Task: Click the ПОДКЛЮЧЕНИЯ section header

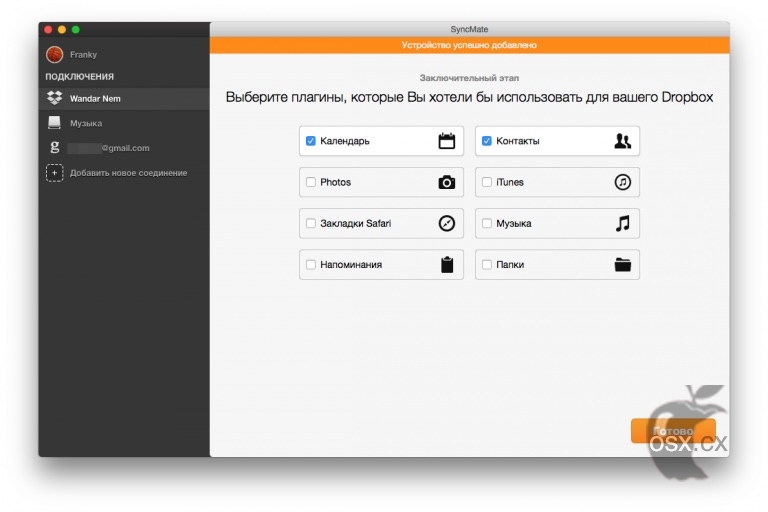Action: (x=79, y=76)
